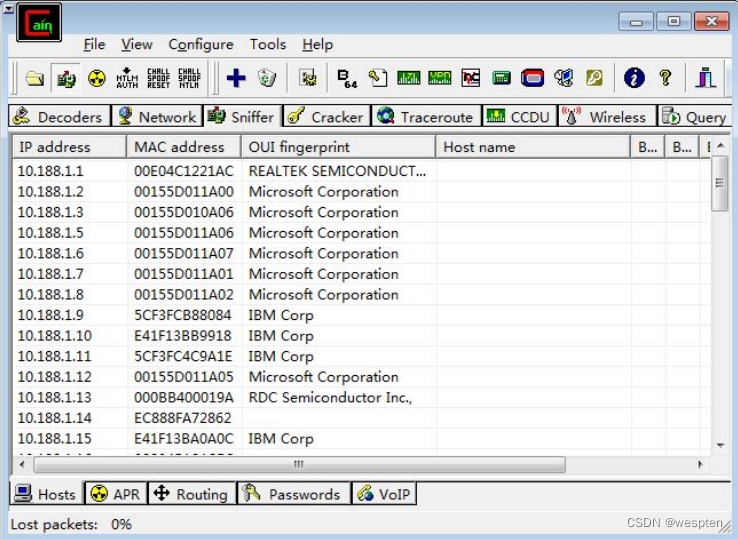Open the Tools menu
The image size is (738, 539).
point(268,44)
